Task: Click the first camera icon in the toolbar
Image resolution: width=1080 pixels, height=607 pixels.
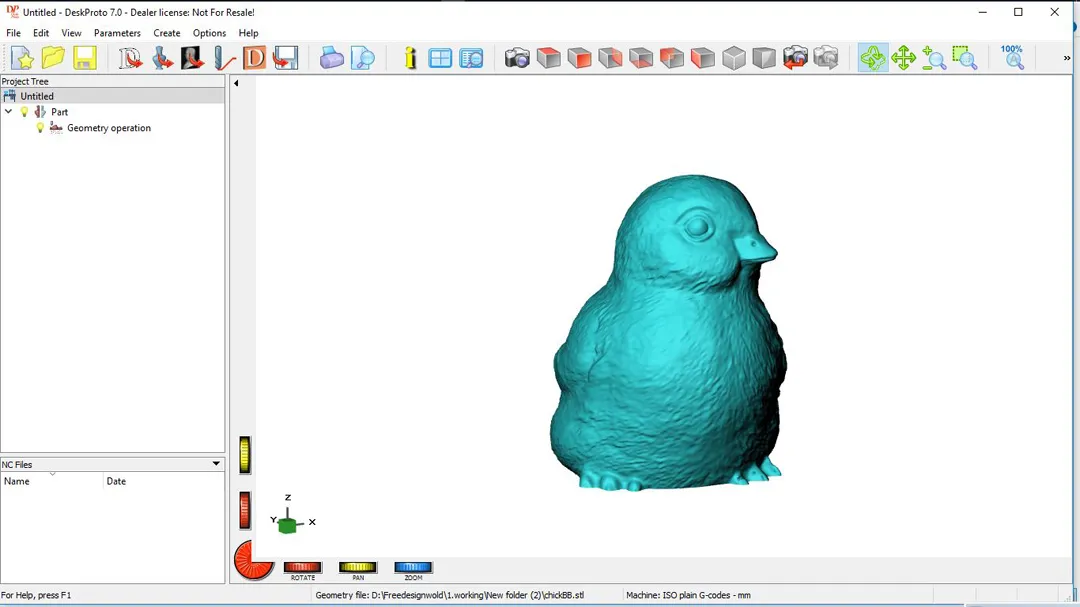Action: [x=517, y=58]
